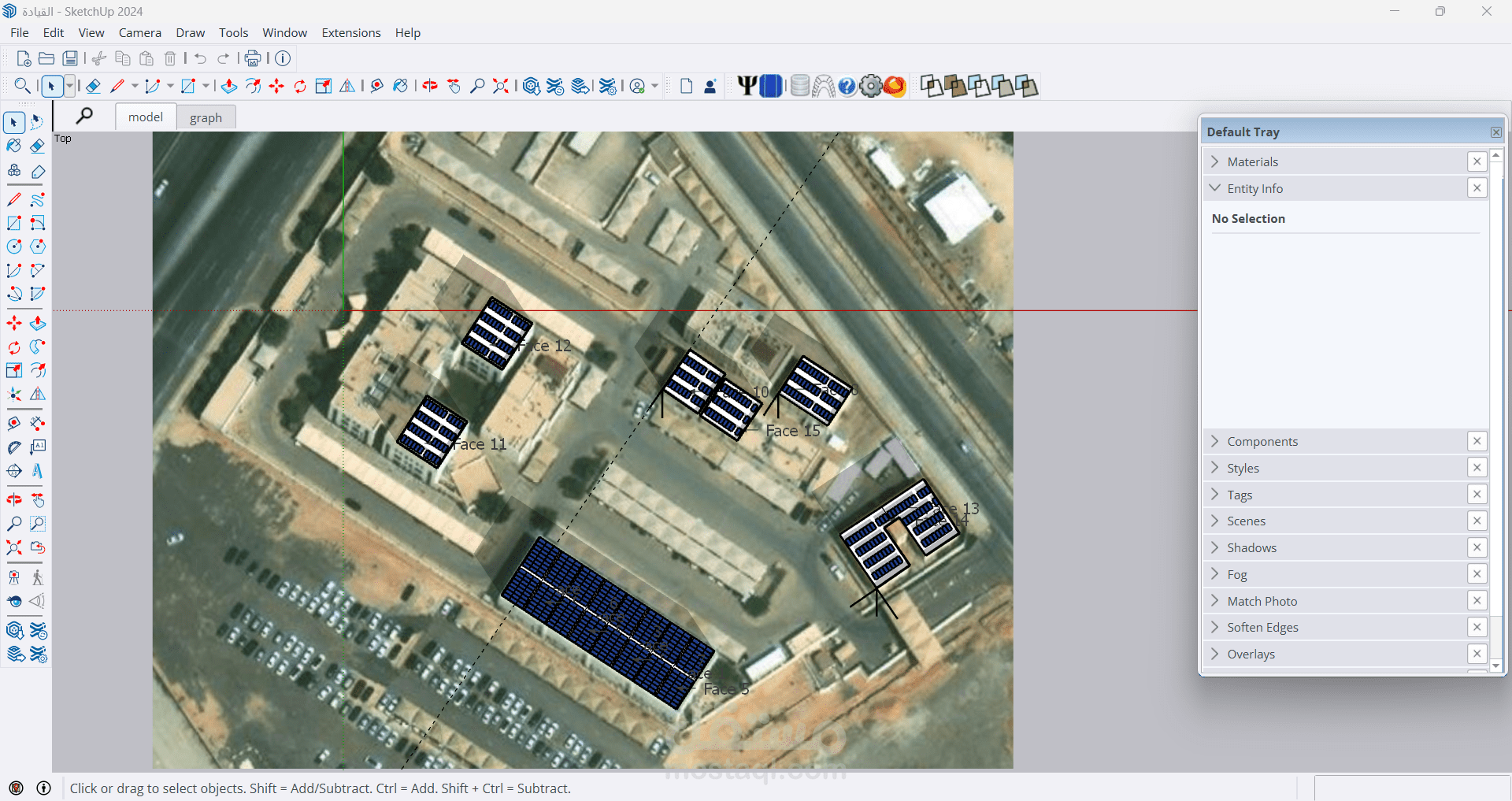Open the Rectangle tool dropdown arrow
The image size is (1512, 801).
[x=206, y=86]
